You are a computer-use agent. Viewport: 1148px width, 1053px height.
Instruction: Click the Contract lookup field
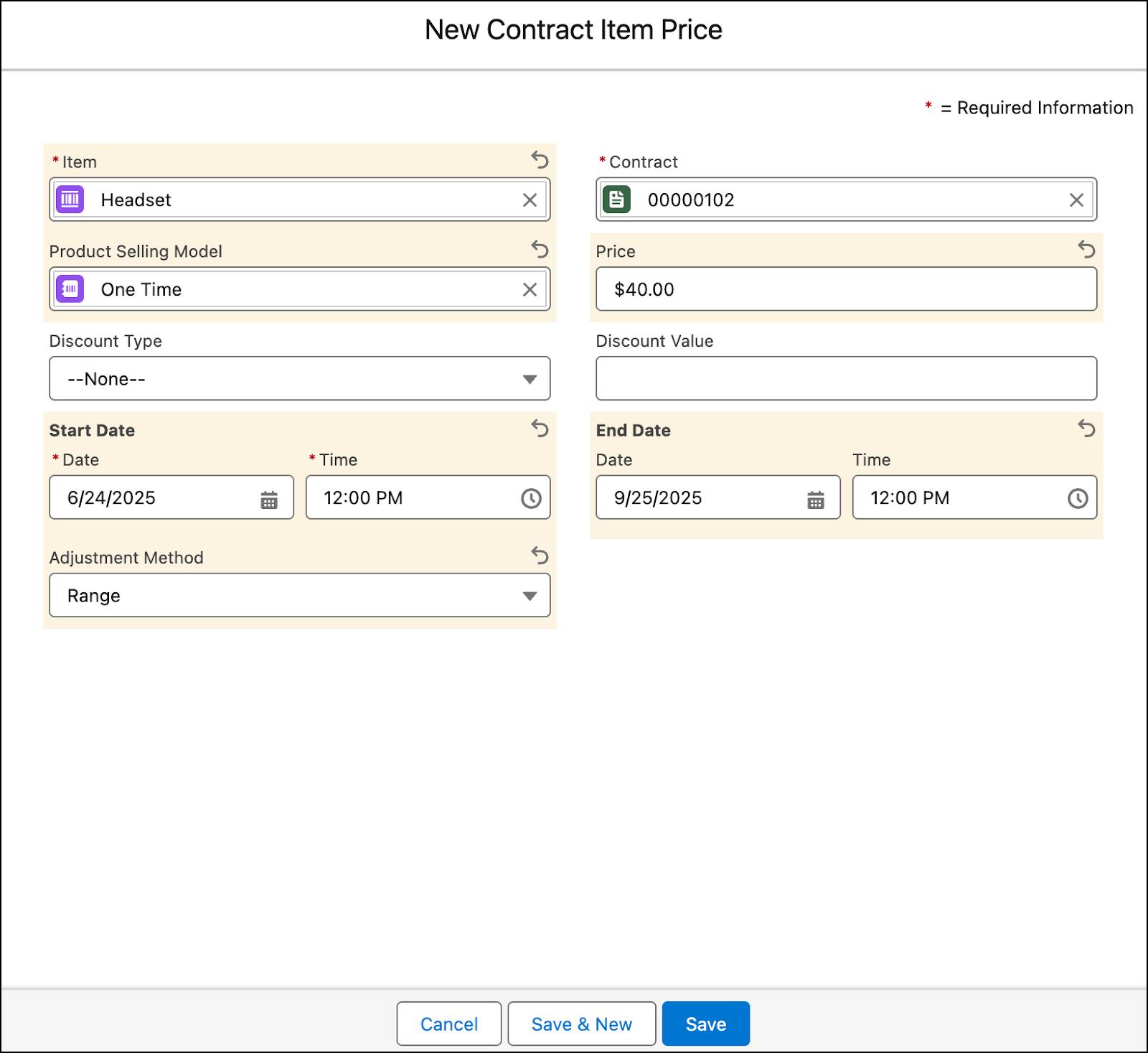point(847,200)
